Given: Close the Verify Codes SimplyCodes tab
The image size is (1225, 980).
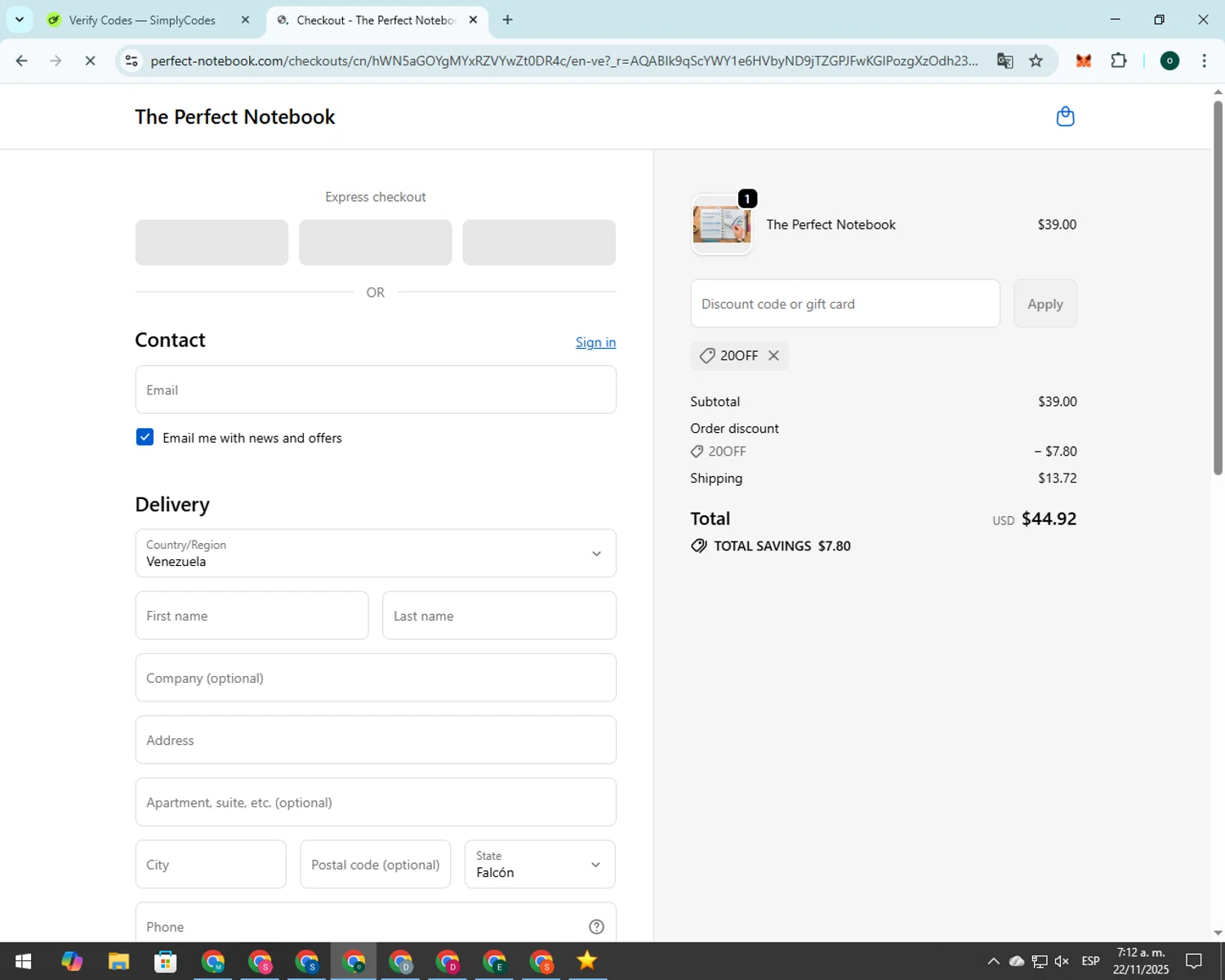Looking at the screenshot, I should [245, 20].
